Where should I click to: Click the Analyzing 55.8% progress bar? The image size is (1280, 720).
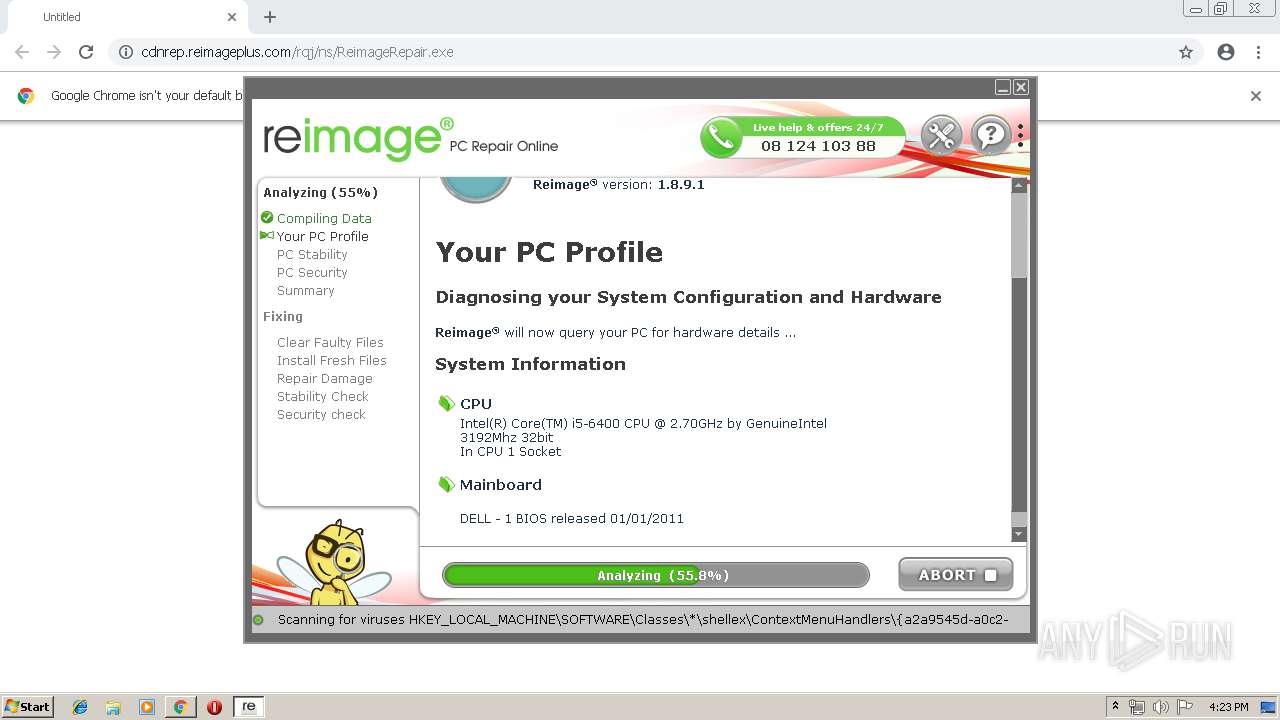(656, 575)
